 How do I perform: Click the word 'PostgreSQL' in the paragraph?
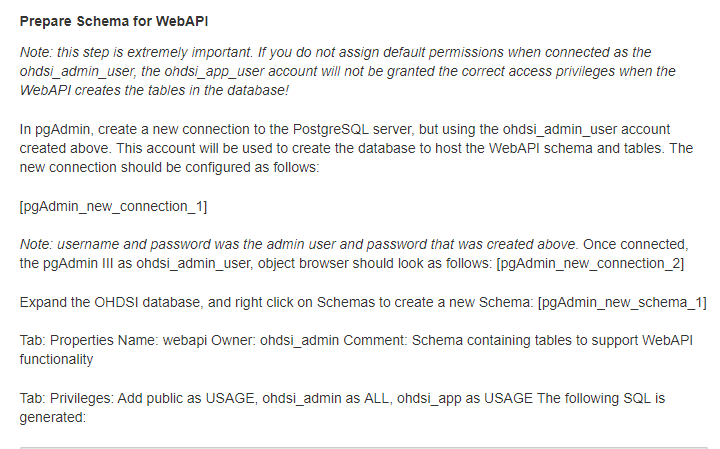pyautogui.click(x=331, y=129)
